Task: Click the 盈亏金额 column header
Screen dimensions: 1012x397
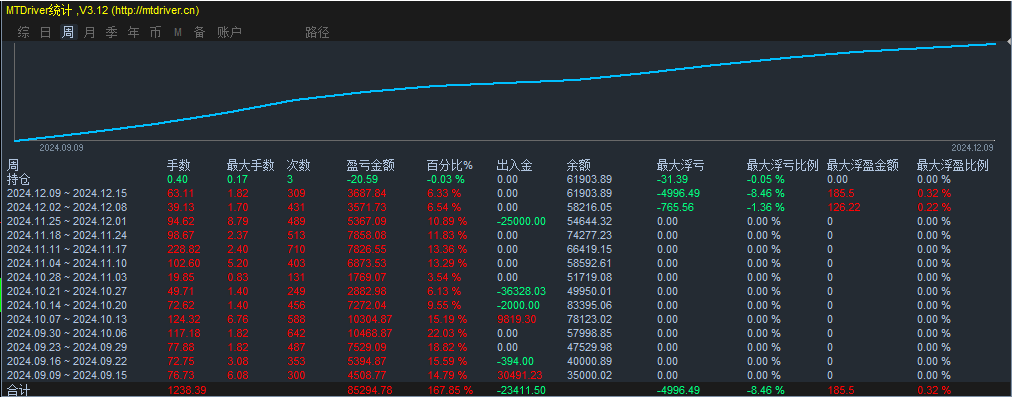Action: coord(370,165)
